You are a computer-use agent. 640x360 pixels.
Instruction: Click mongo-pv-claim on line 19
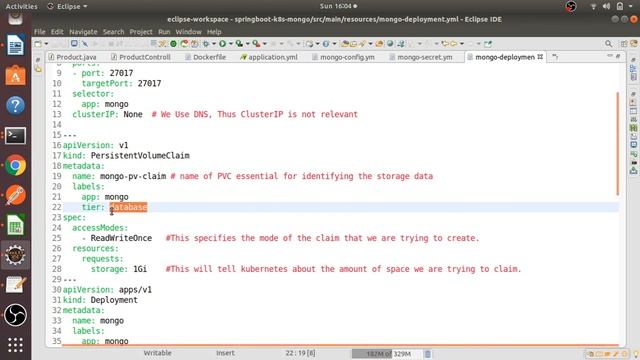point(133,176)
